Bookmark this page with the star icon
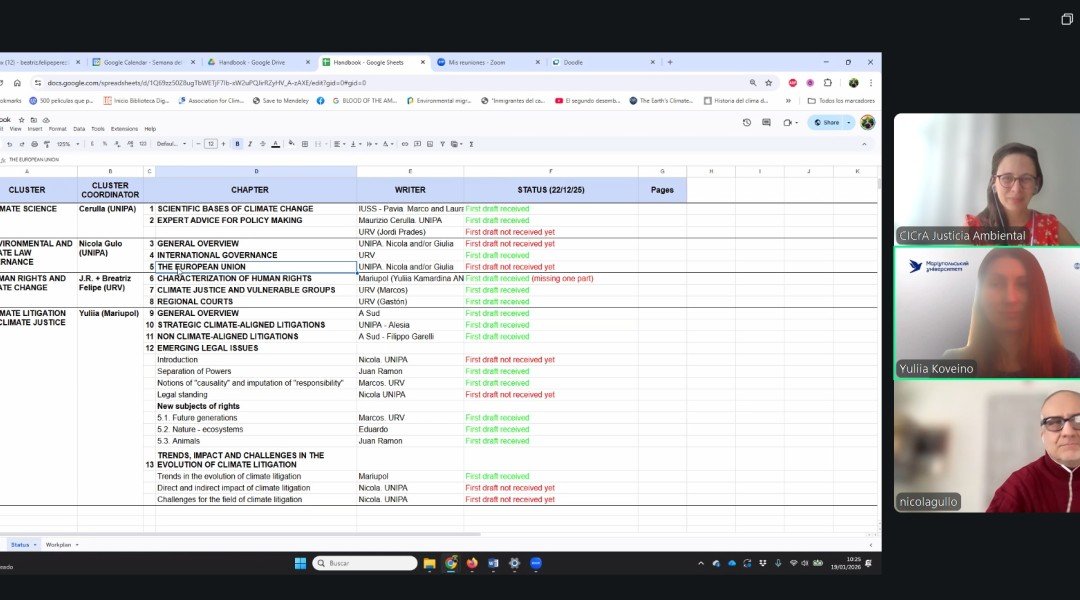The width and height of the screenshot is (1080, 600). [x=768, y=83]
